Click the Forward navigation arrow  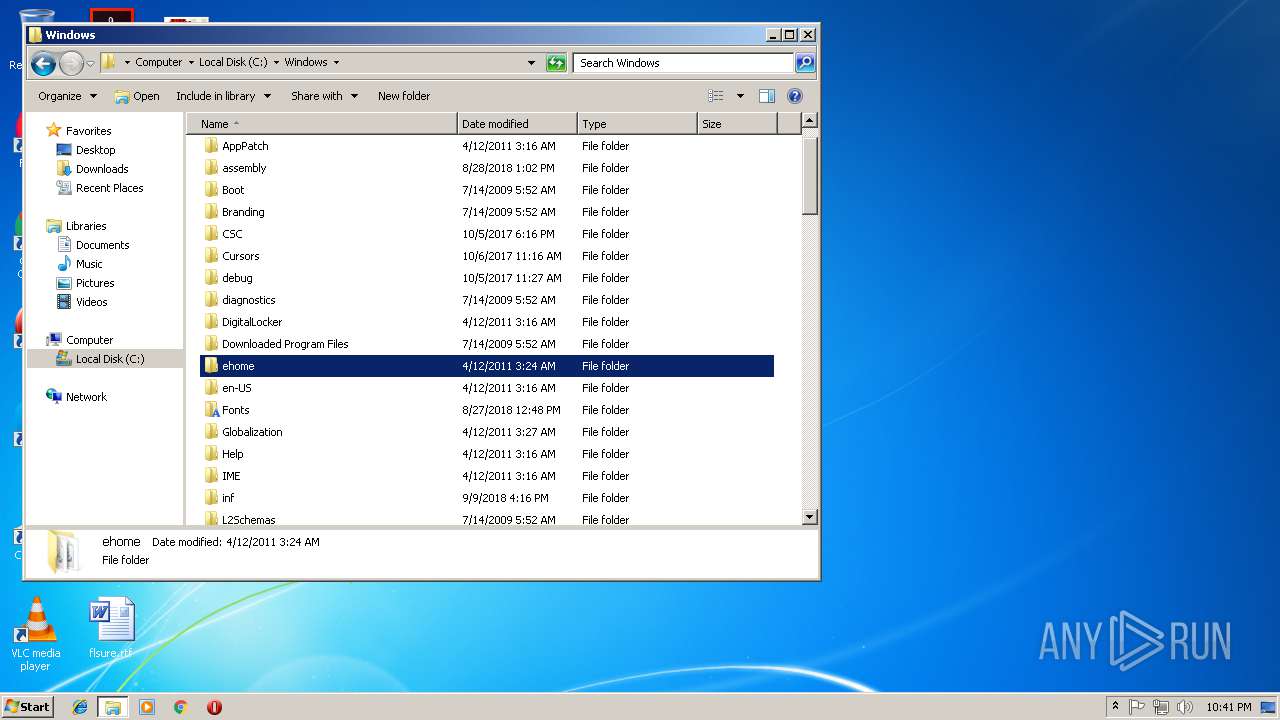[x=71, y=64]
